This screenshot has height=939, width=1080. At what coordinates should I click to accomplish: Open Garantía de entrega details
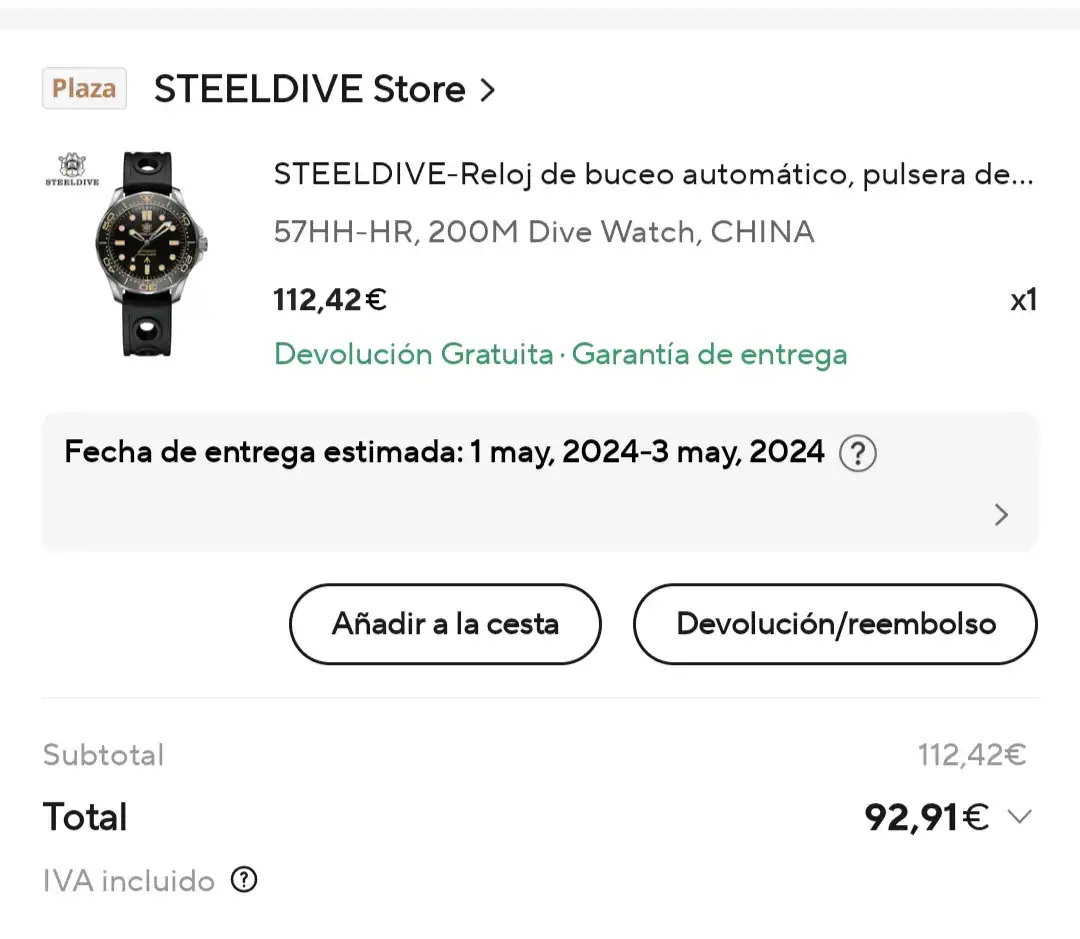pyautogui.click(x=709, y=354)
